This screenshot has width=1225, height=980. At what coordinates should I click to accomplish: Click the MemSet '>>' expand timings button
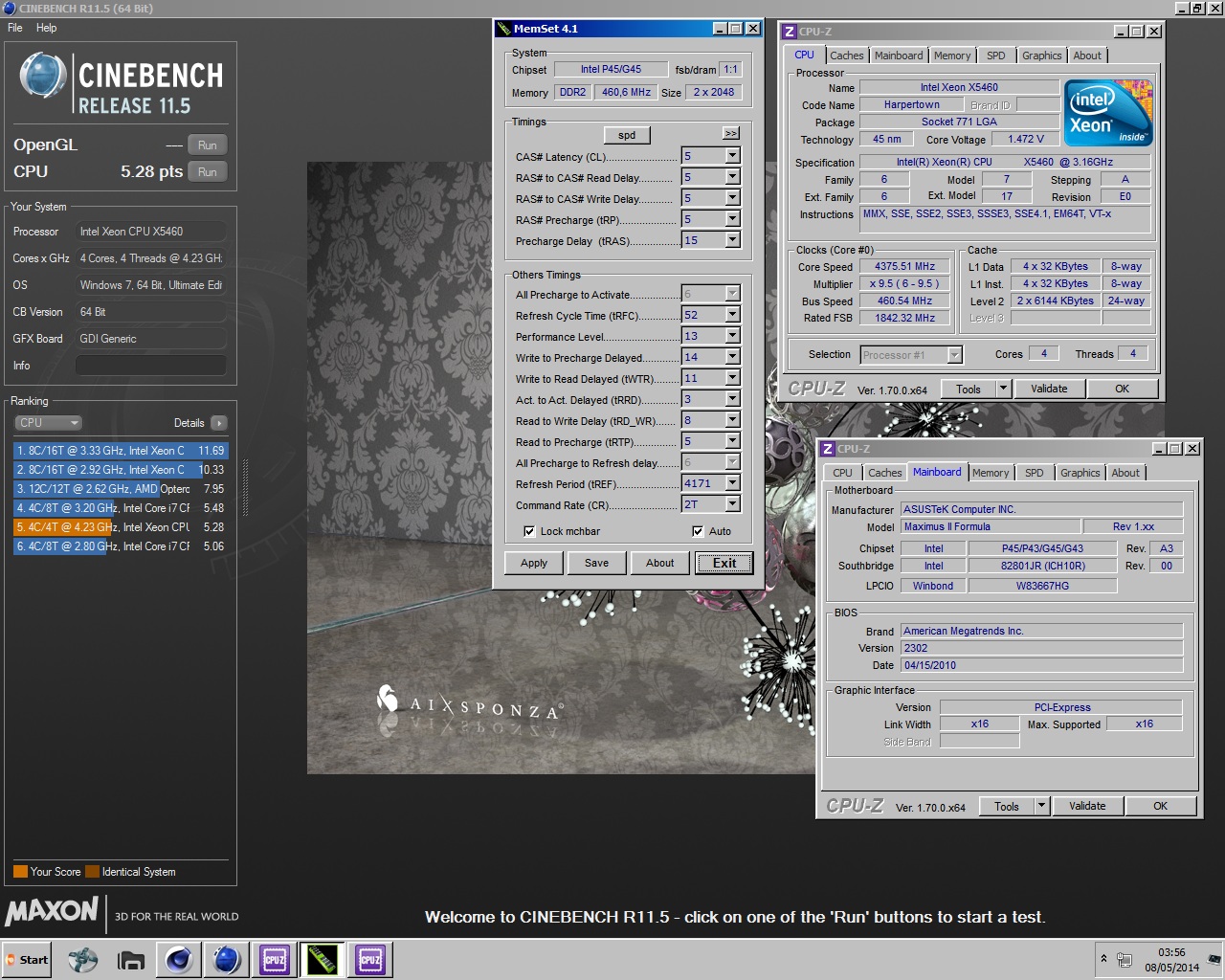coord(730,133)
